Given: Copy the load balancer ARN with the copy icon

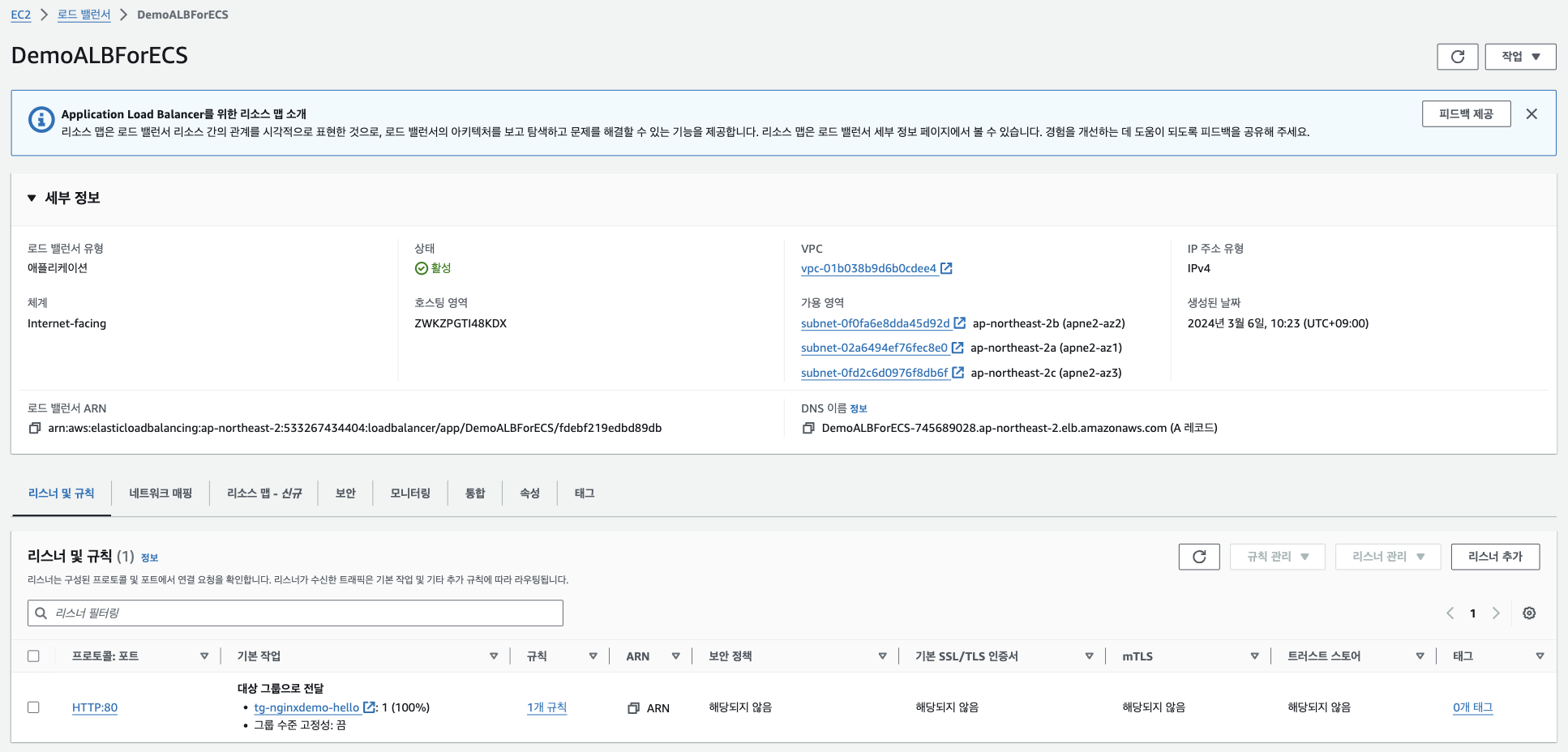Looking at the screenshot, I should click(x=35, y=428).
